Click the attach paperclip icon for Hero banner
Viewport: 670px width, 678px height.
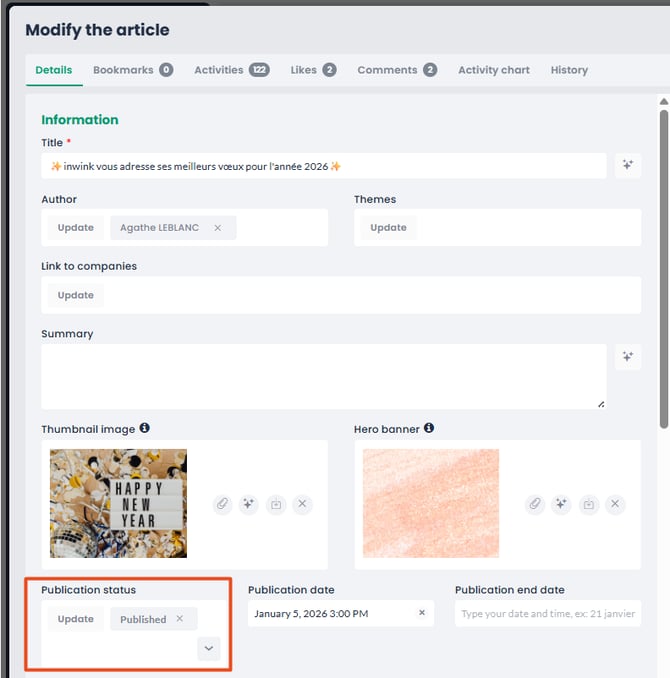click(535, 504)
